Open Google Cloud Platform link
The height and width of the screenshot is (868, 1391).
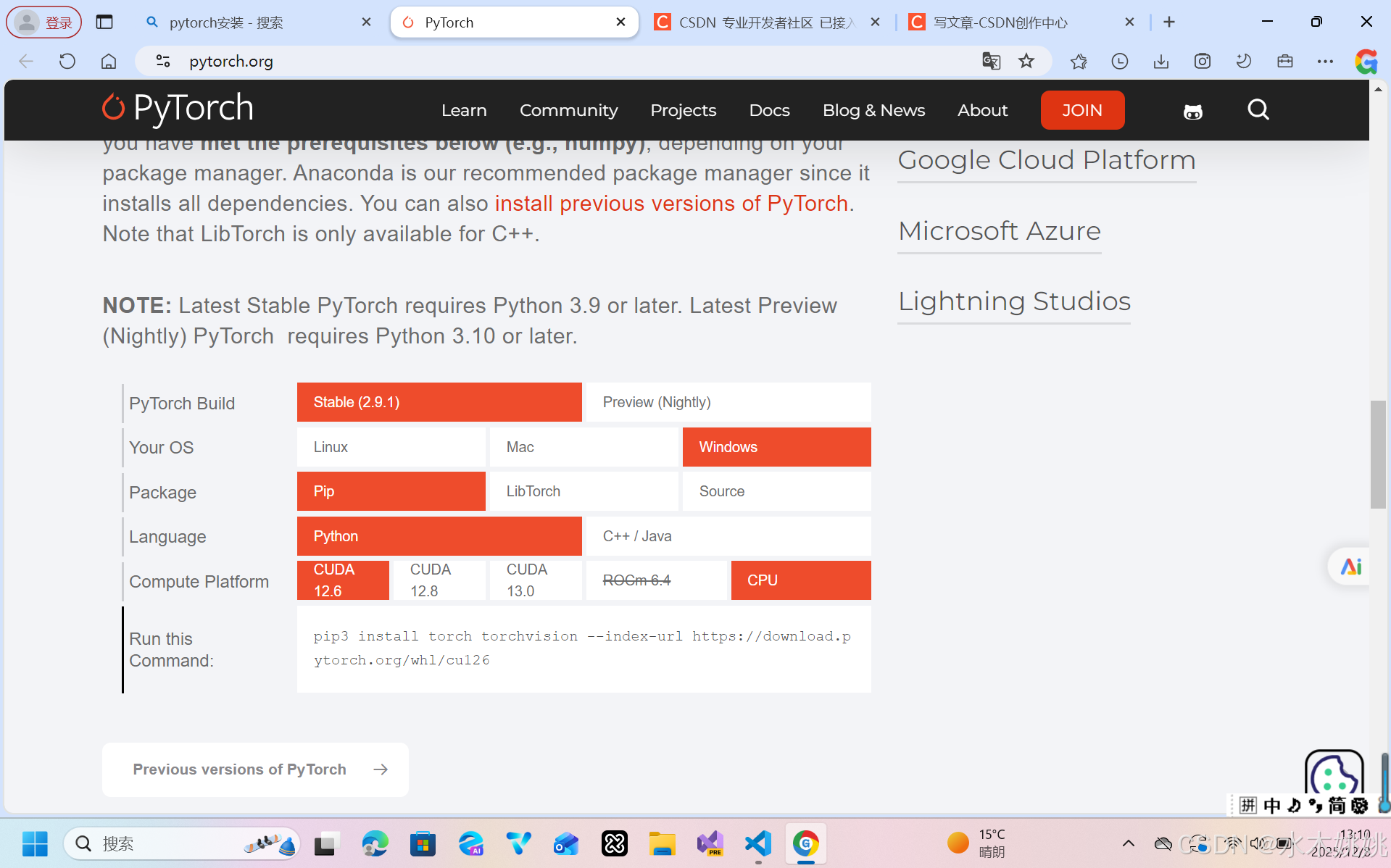[1047, 160]
